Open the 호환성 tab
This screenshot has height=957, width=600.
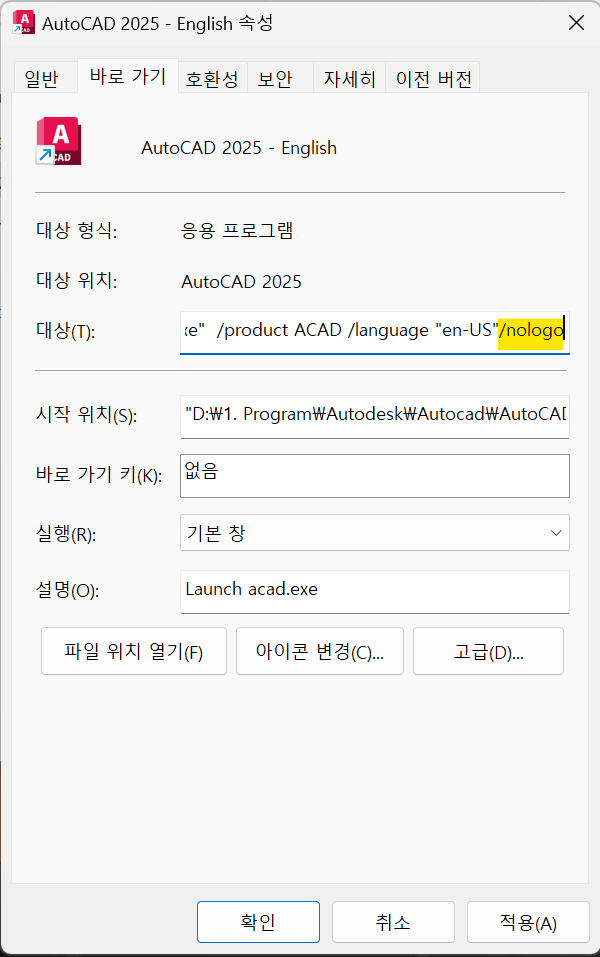212,79
